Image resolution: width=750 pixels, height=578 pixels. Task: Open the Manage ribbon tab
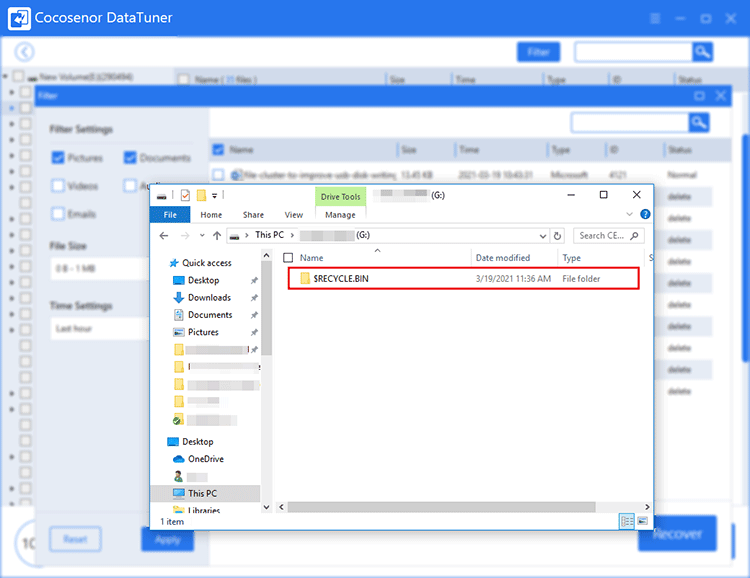point(341,215)
